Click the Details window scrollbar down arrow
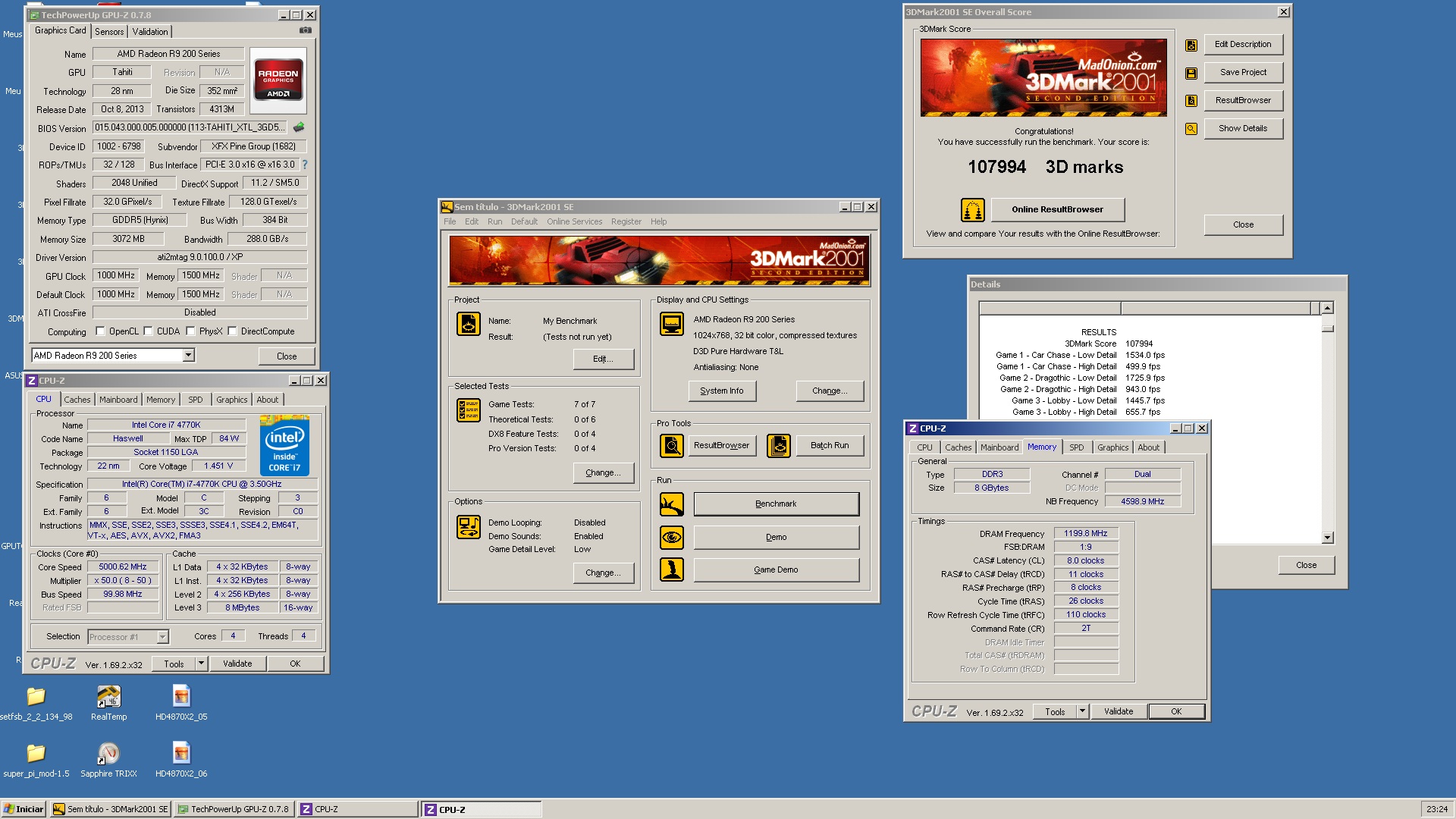Viewport: 1456px width, 819px height. click(1327, 538)
